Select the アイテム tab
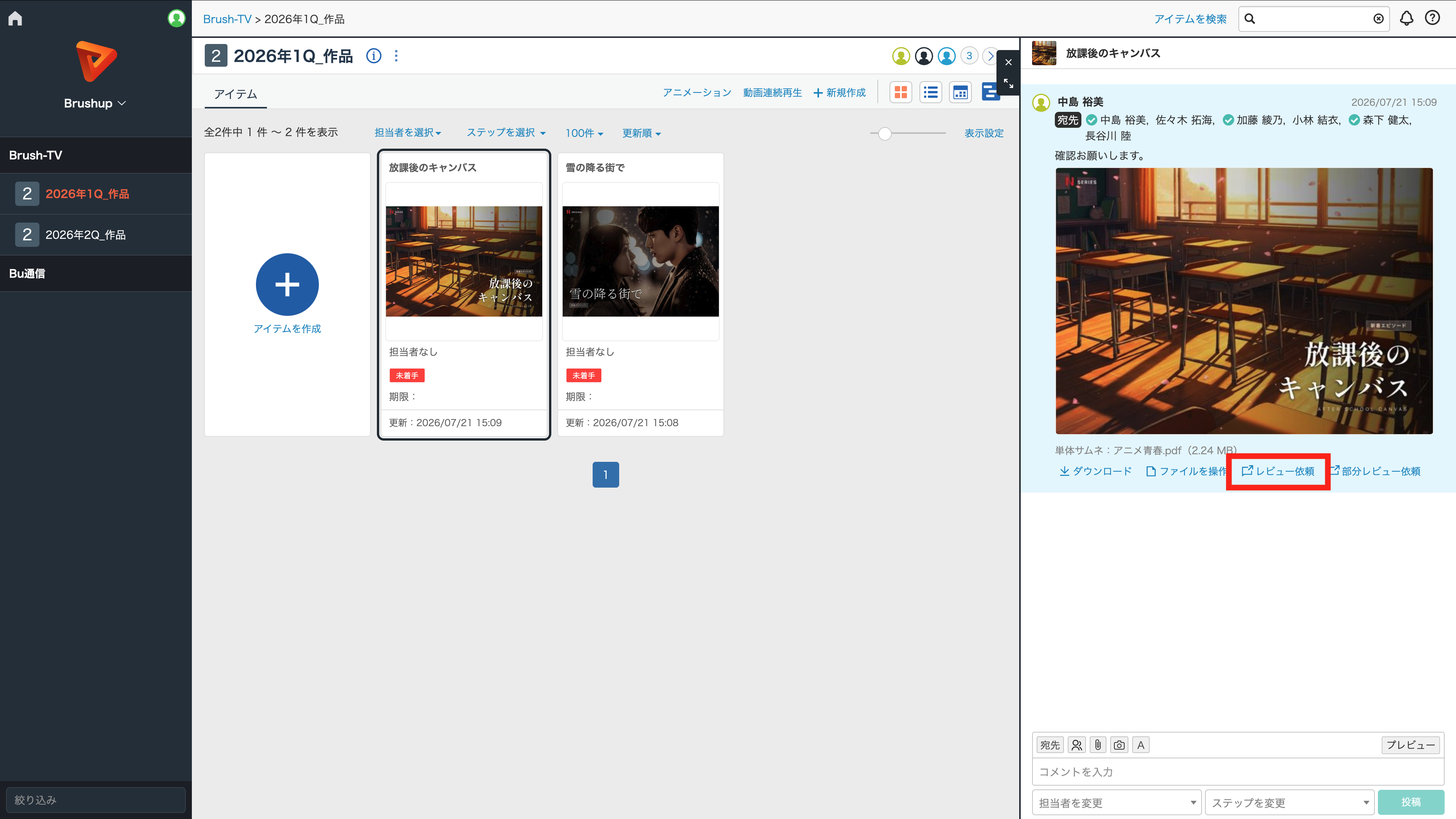The height and width of the screenshot is (819, 1456). tap(236, 94)
